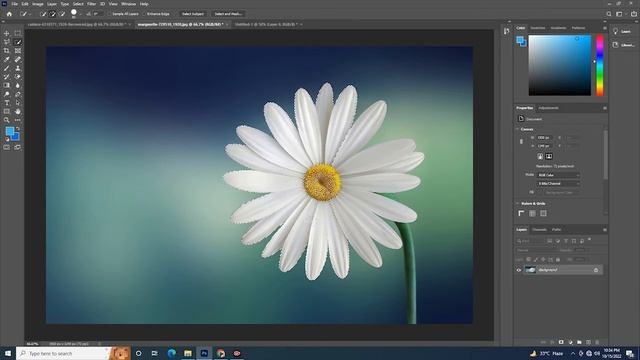The height and width of the screenshot is (360, 640).
Task: Select the Pen tool
Action: (18, 94)
